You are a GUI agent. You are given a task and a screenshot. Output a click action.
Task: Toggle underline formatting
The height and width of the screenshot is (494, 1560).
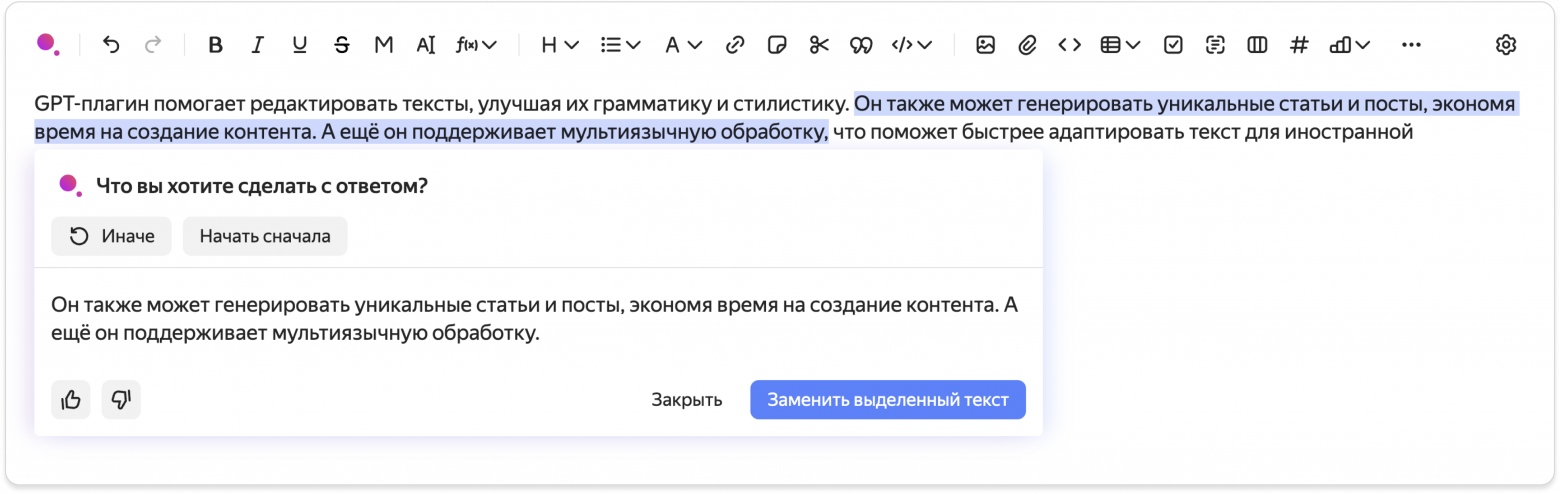point(299,44)
